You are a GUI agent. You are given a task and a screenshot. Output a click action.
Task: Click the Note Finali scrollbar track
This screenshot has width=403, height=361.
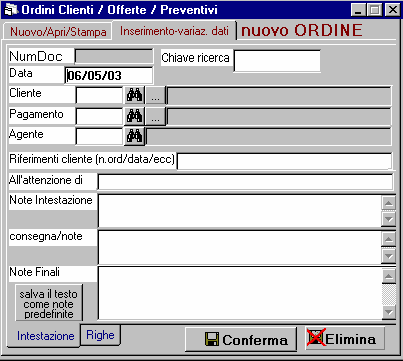pyautogui.click(x=389, y=294)
